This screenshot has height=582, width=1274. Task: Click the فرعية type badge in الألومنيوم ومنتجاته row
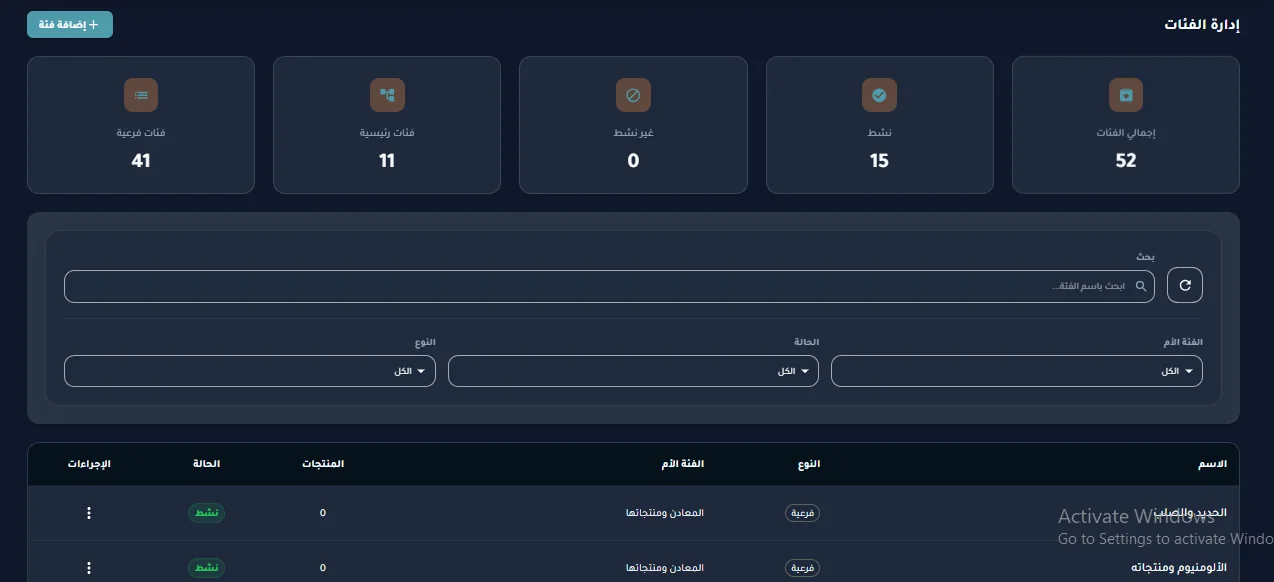[802, 568]
